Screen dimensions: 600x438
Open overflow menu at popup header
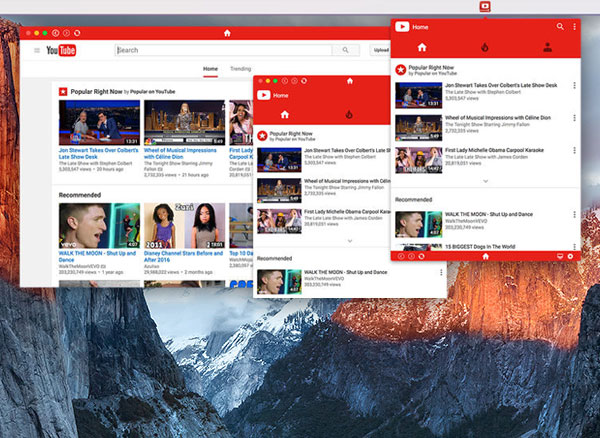pyautogui.click(x=574, y=27)
